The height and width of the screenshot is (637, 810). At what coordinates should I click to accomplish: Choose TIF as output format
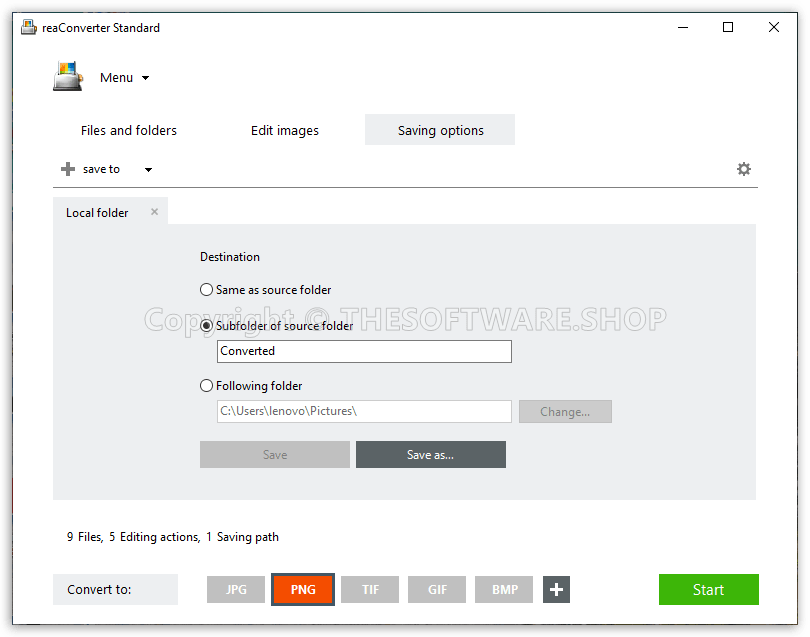370,589
